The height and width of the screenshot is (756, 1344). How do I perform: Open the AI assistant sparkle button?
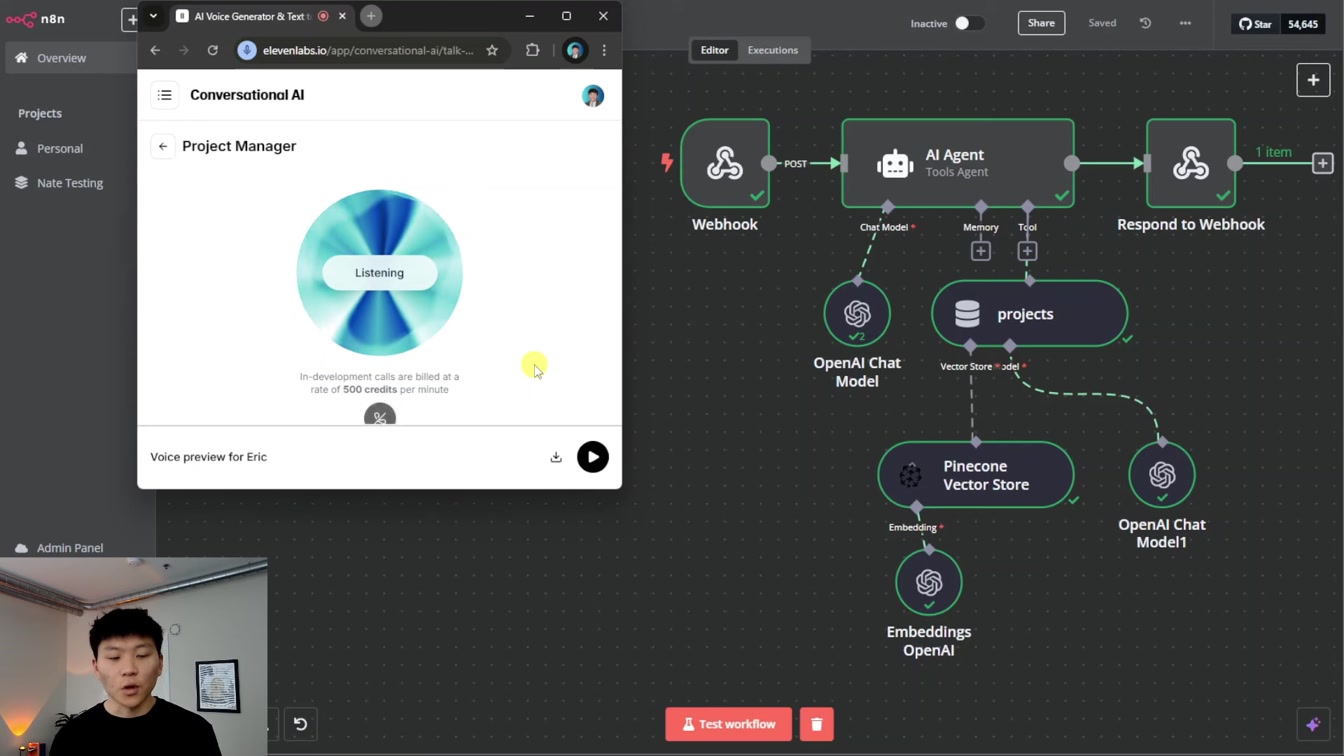[1313, 724]
